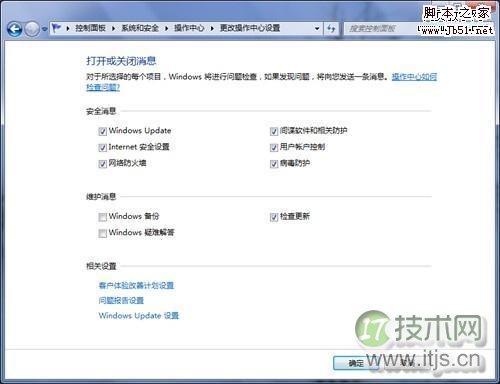Open the 客户体验改善计划设置 link
500x384 pixels.
(x=136, y=285)
